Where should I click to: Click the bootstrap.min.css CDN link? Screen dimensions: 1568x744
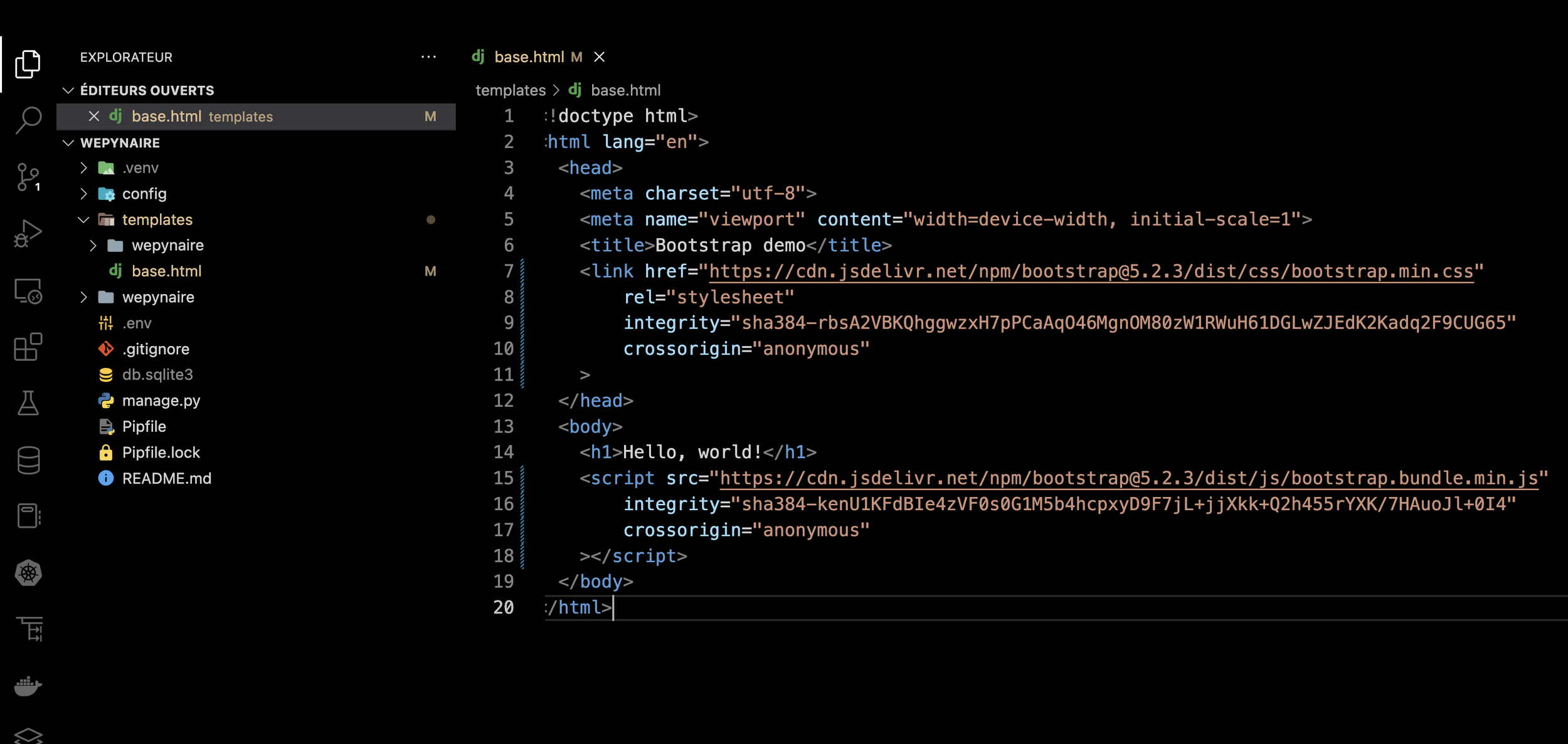coord(1091,271)
